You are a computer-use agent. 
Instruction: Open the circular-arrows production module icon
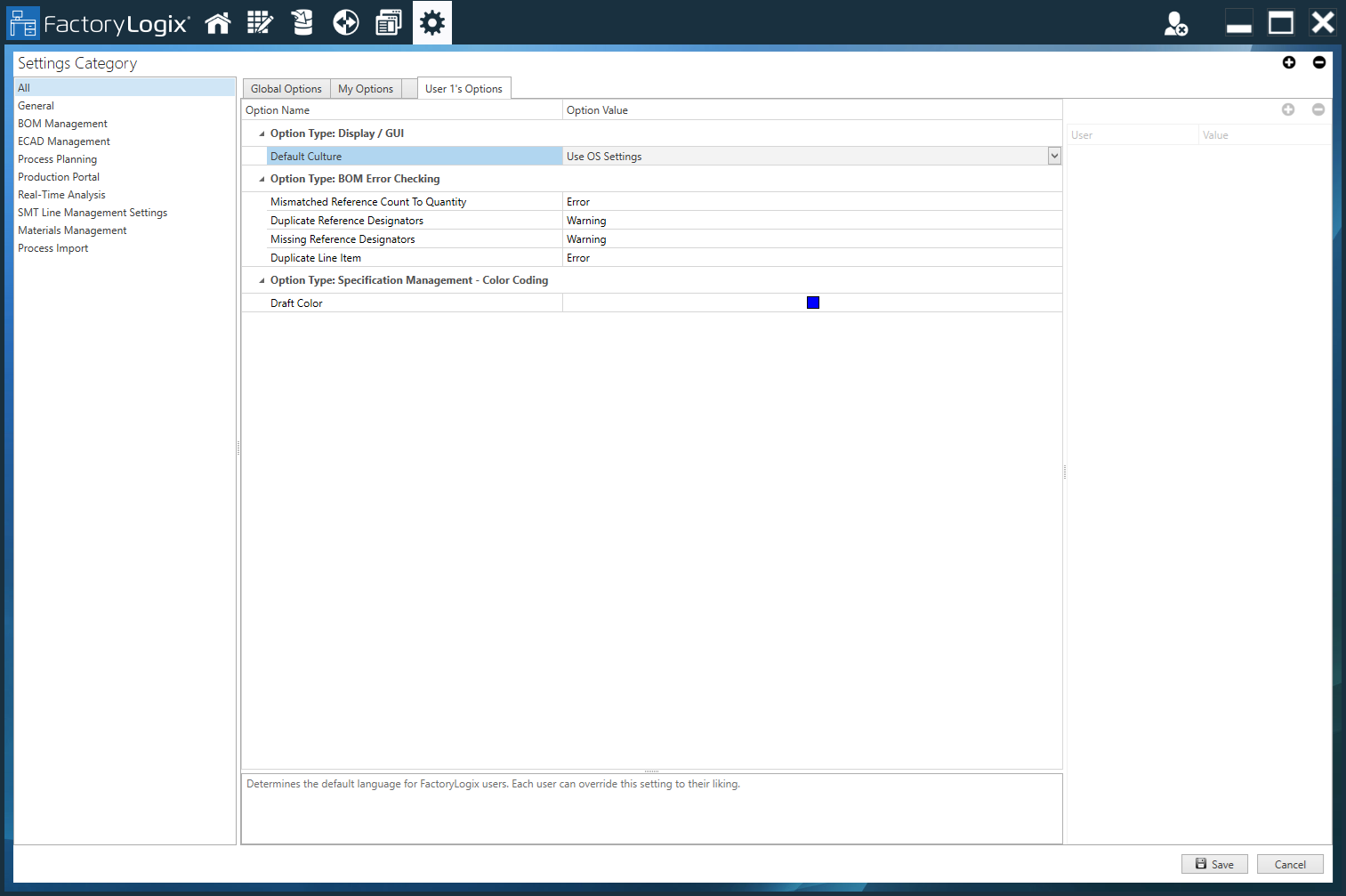point(345,22)
